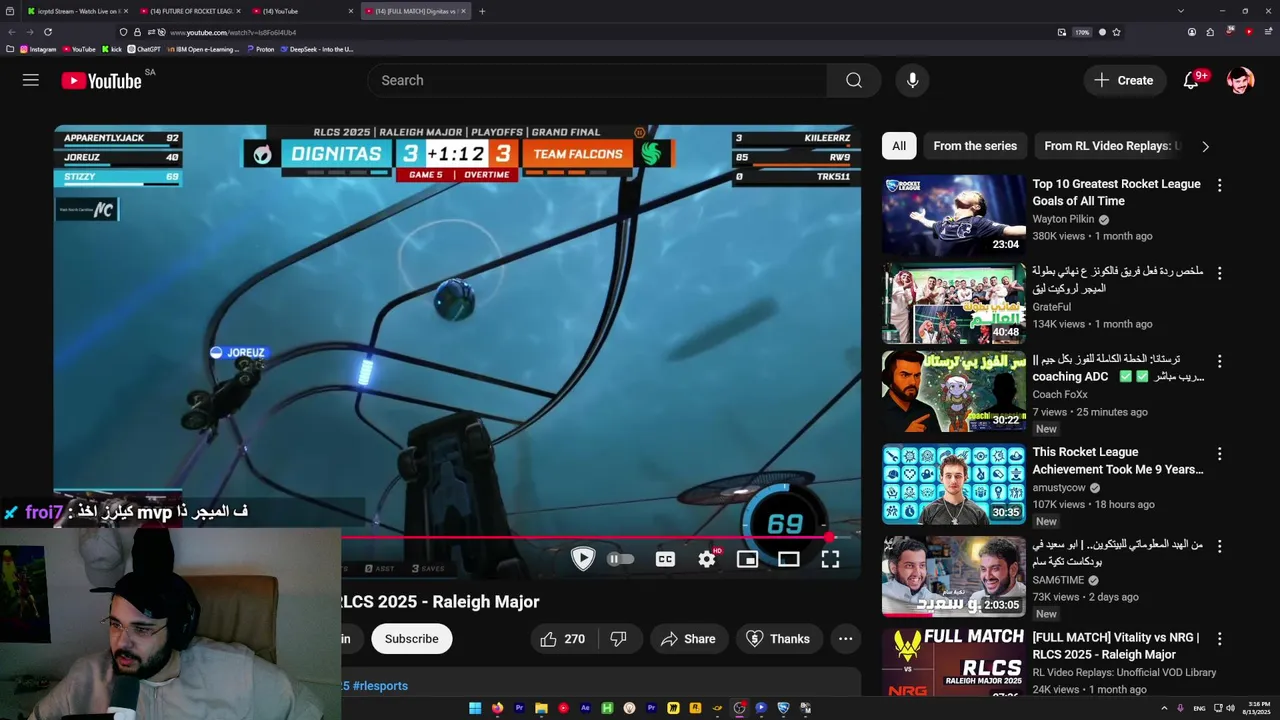Open the list all tabs chevron
This screenshot has height=720, width=1280.
coord(1181,11)
